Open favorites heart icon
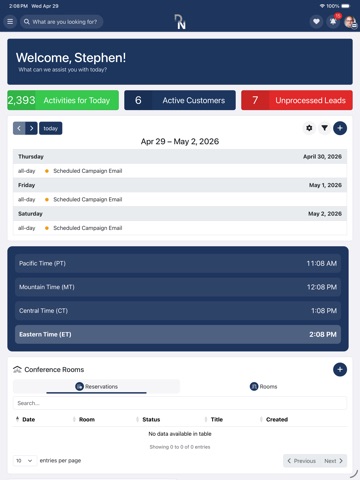The height and width of the screenshot is (480, 360). coord(316,22)
